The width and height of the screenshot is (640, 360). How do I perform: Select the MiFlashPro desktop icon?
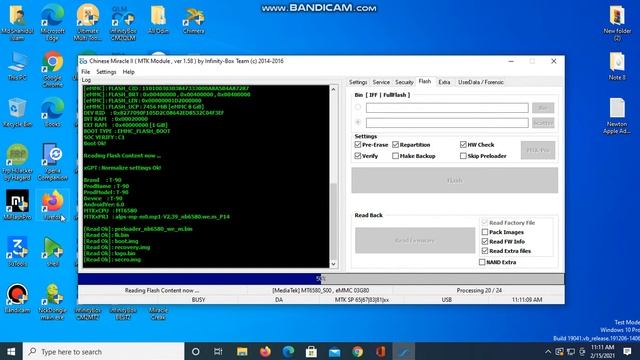click(x=17, y=205)
